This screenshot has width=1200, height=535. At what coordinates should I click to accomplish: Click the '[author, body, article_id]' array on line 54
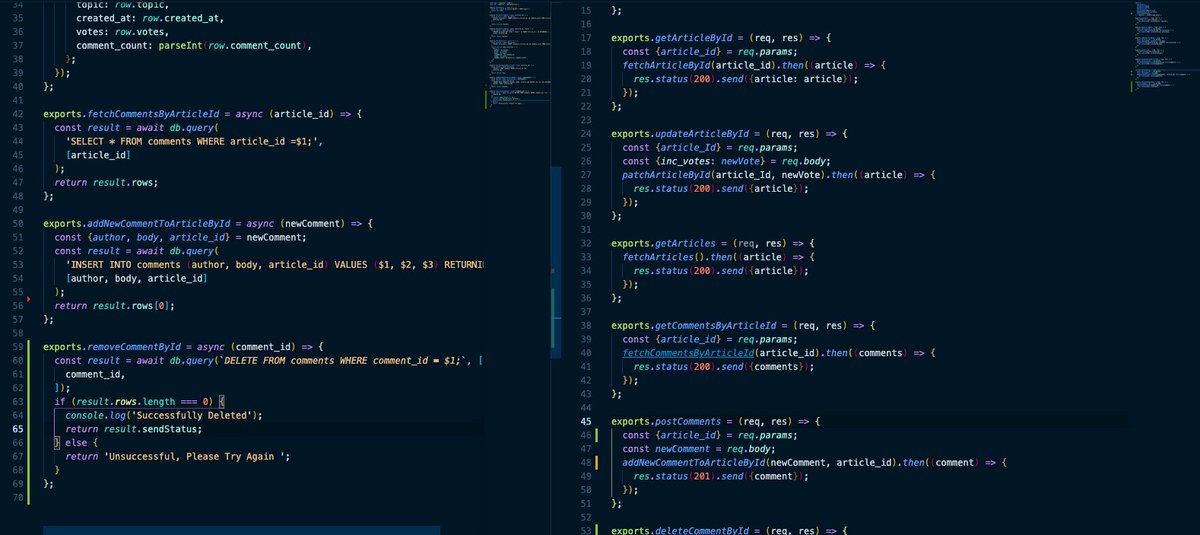pyautogui.click(x=136, y=278)
